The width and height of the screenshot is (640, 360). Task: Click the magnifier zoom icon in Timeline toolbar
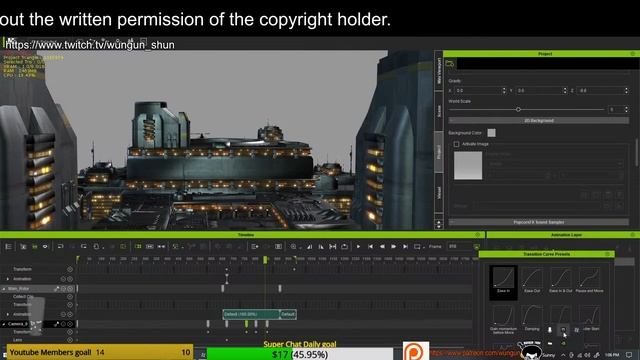293,247
